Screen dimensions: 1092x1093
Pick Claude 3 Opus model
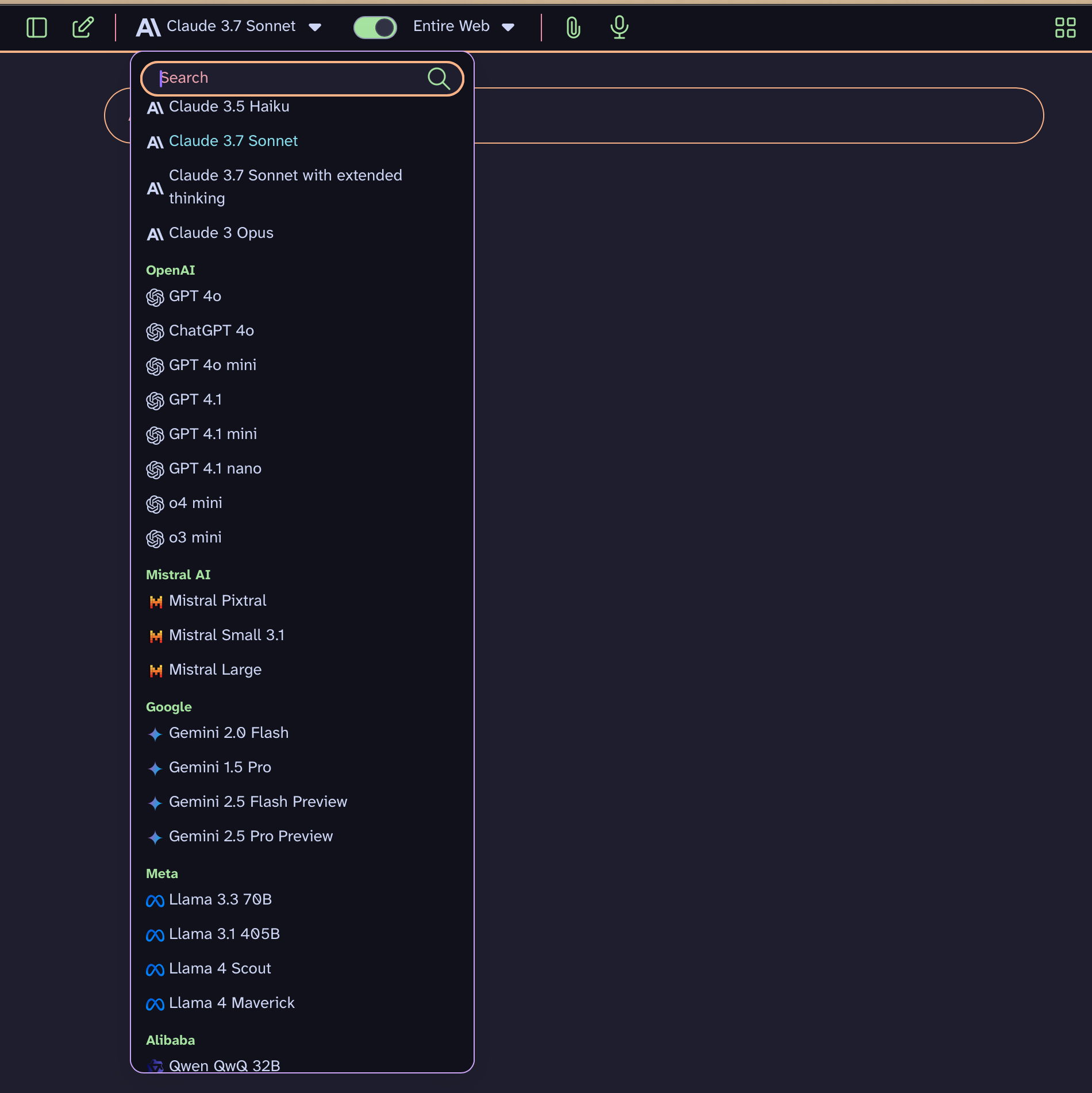coord(221,233)
